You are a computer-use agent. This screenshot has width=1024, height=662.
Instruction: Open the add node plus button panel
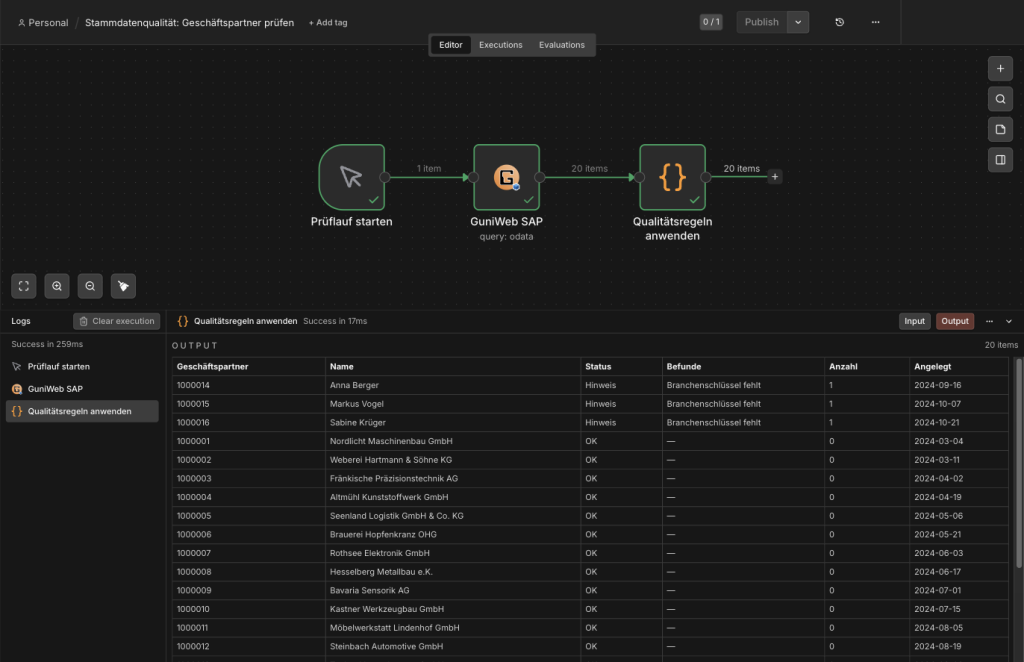[1000, 69]
